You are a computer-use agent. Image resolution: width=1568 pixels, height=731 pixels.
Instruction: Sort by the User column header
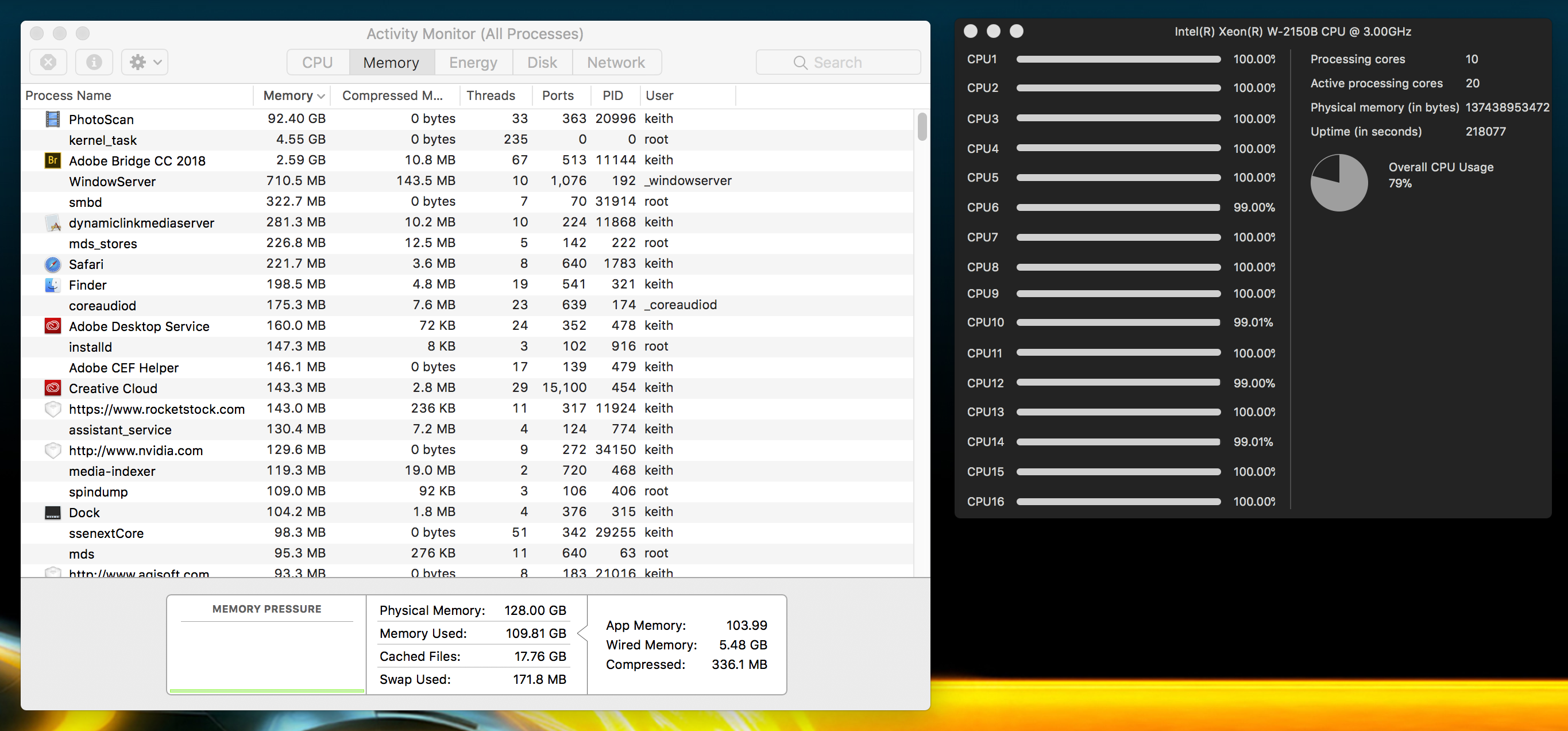(687, 95)
